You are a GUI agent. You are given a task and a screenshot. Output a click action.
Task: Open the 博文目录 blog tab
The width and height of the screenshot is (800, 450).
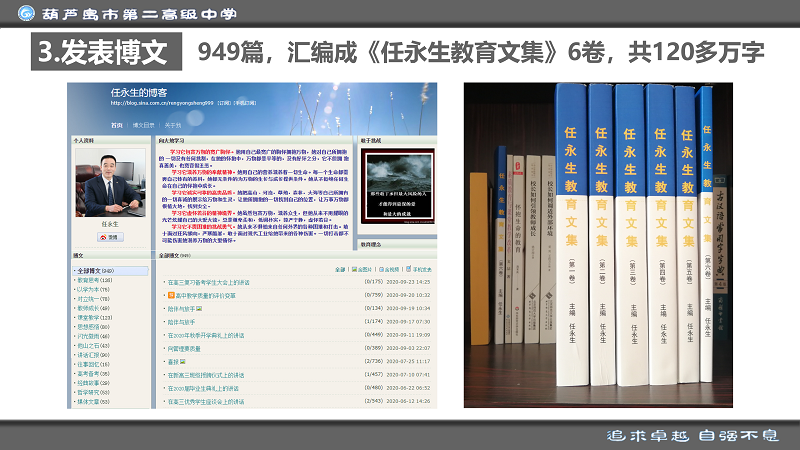(143, 125)
